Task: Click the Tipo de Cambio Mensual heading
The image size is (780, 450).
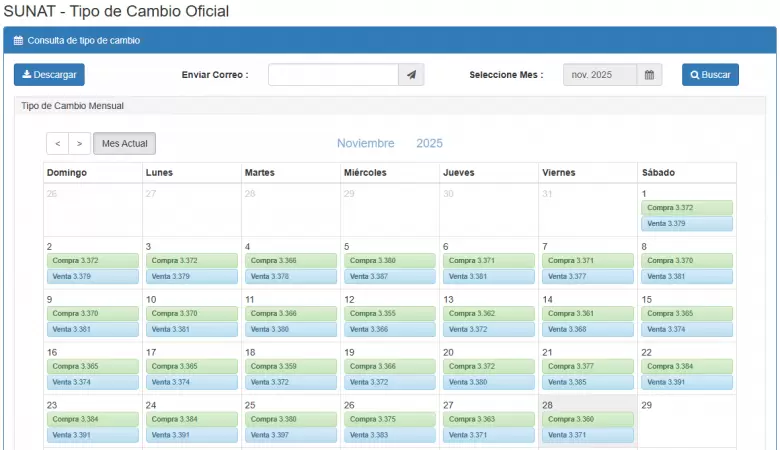Action: 72,105
